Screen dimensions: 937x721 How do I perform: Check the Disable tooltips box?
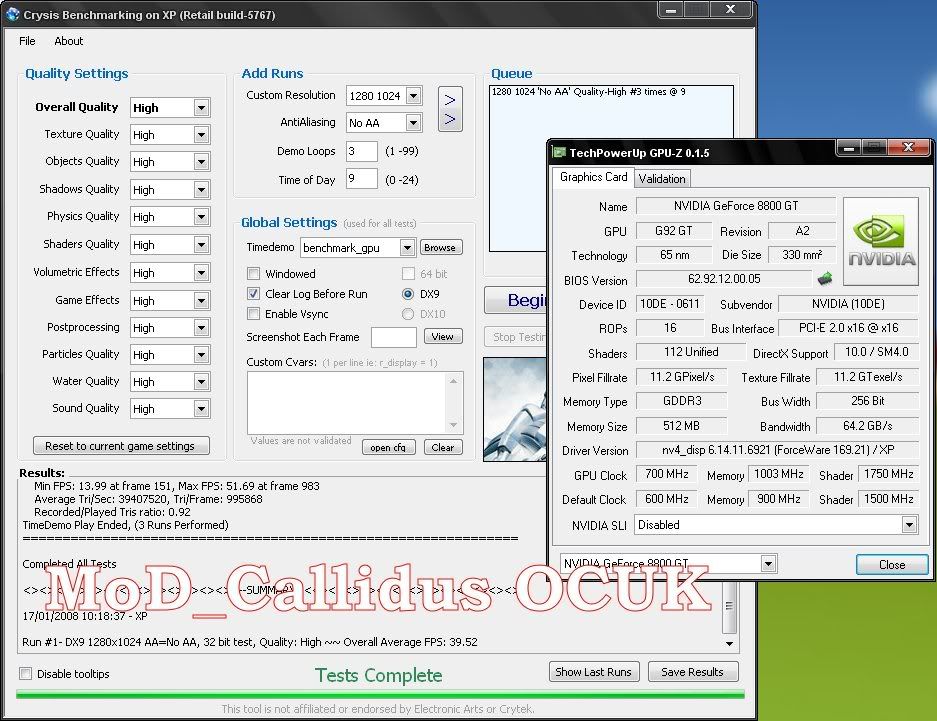pyautogui.click(x=26, y=674)
